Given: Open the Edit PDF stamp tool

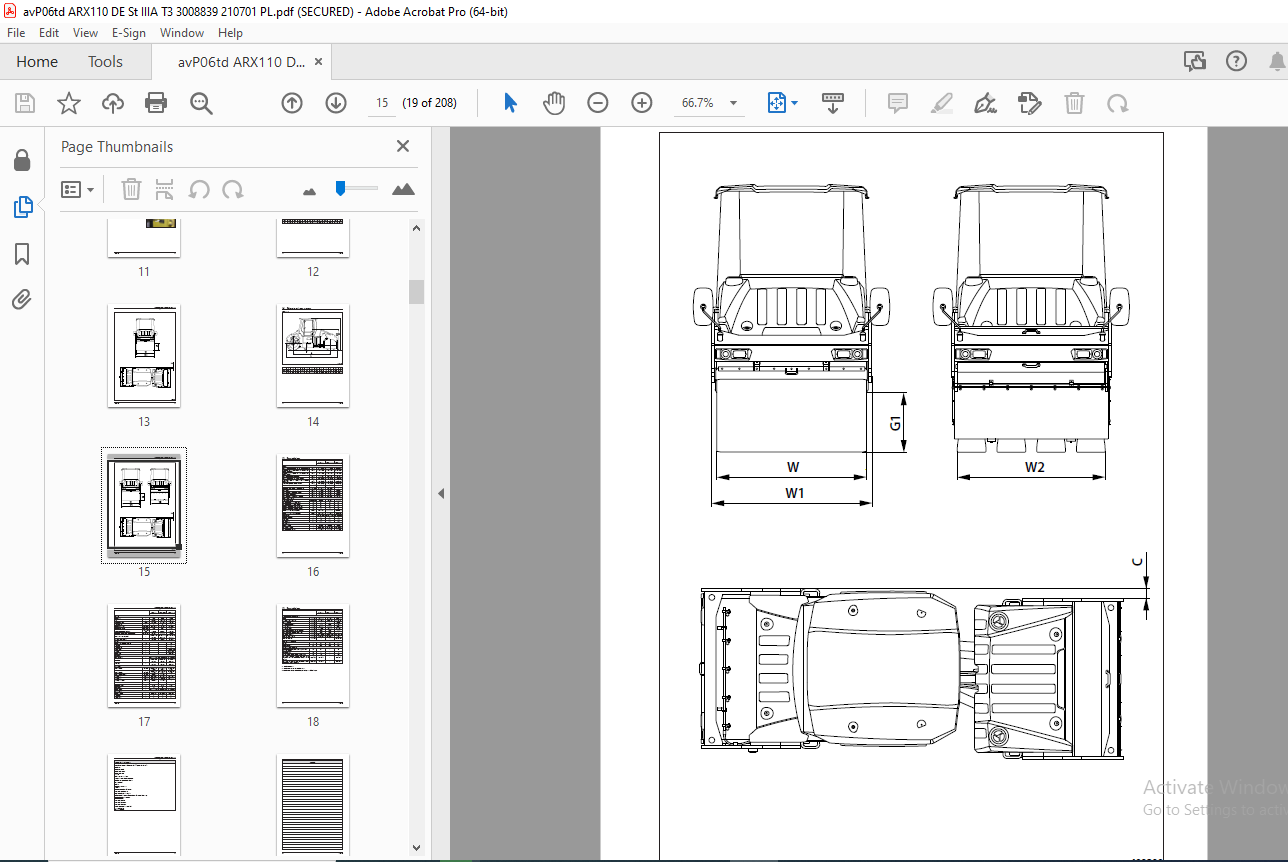Looking at the screenshot, I should (x=1030, y=103).
